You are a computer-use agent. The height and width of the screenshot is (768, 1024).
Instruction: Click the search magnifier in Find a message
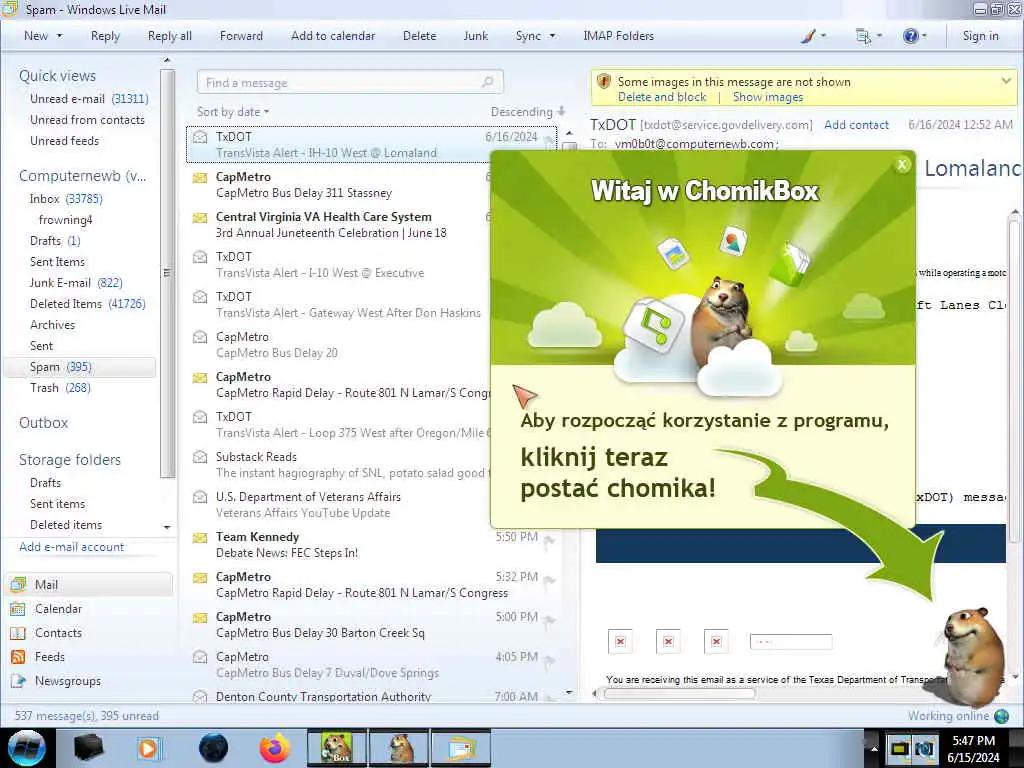tap(487, 82)
